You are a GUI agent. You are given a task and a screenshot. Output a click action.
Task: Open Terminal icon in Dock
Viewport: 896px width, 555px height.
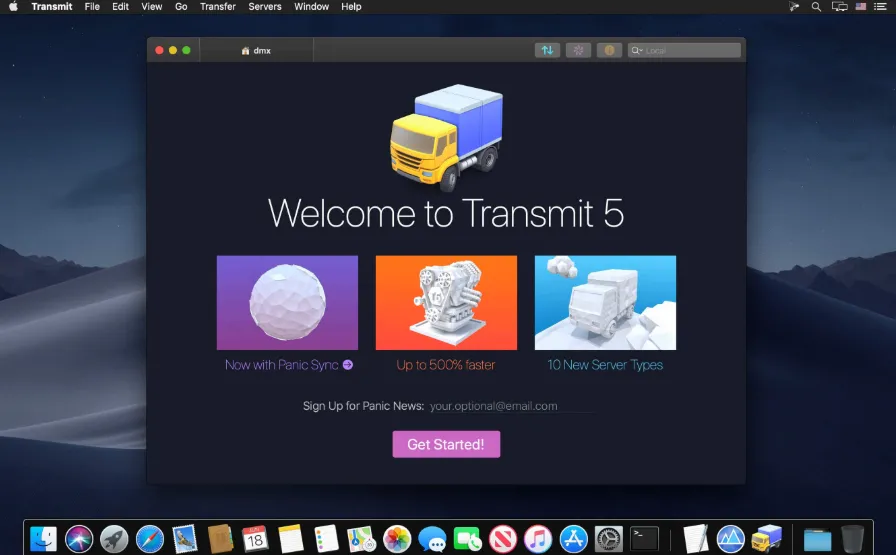[645, 538]
